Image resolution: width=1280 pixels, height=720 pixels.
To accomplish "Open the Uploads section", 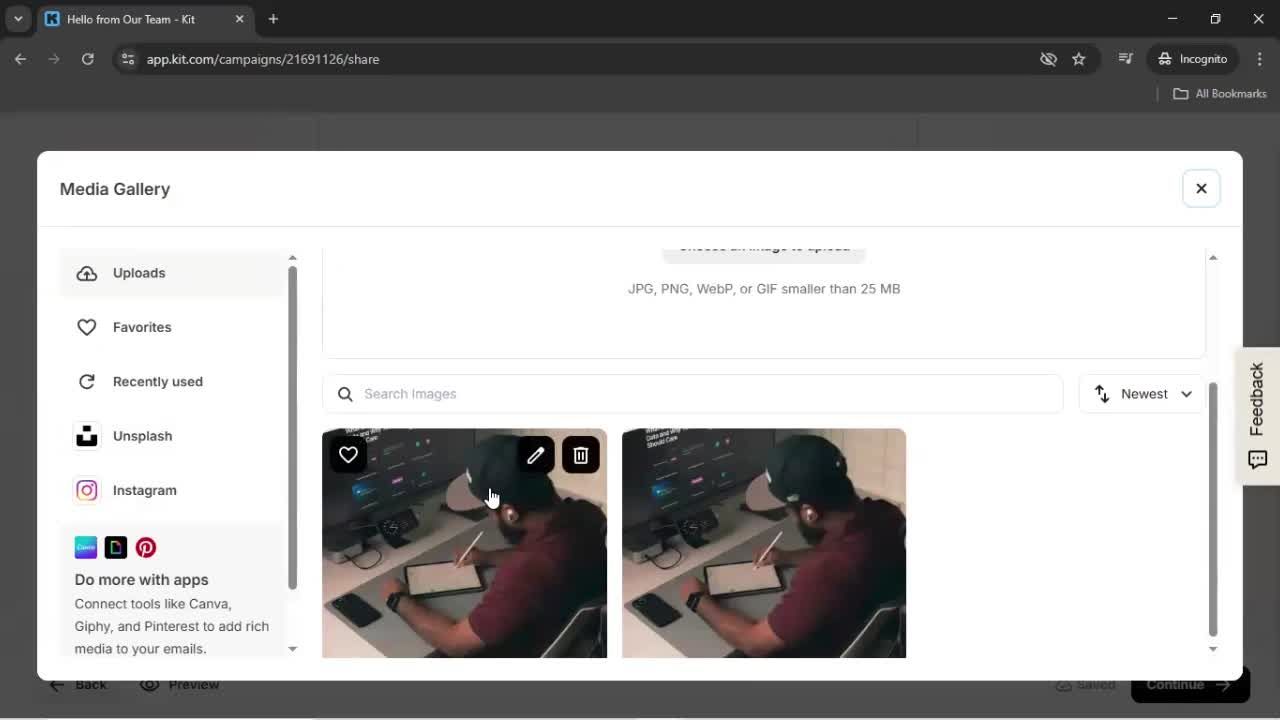I will tap(139, 273).
